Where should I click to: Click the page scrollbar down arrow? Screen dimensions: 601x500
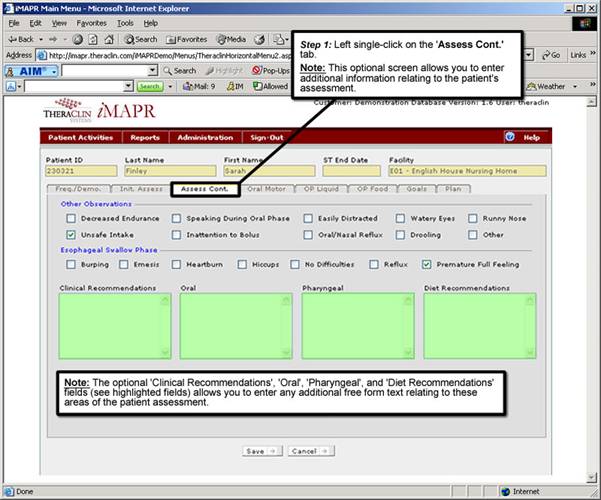click(x=591, y=477)
